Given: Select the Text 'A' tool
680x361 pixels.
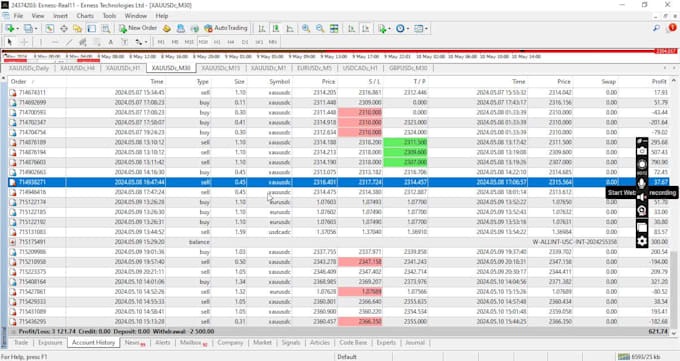Looking at the screenshot, I should [111, 42].
